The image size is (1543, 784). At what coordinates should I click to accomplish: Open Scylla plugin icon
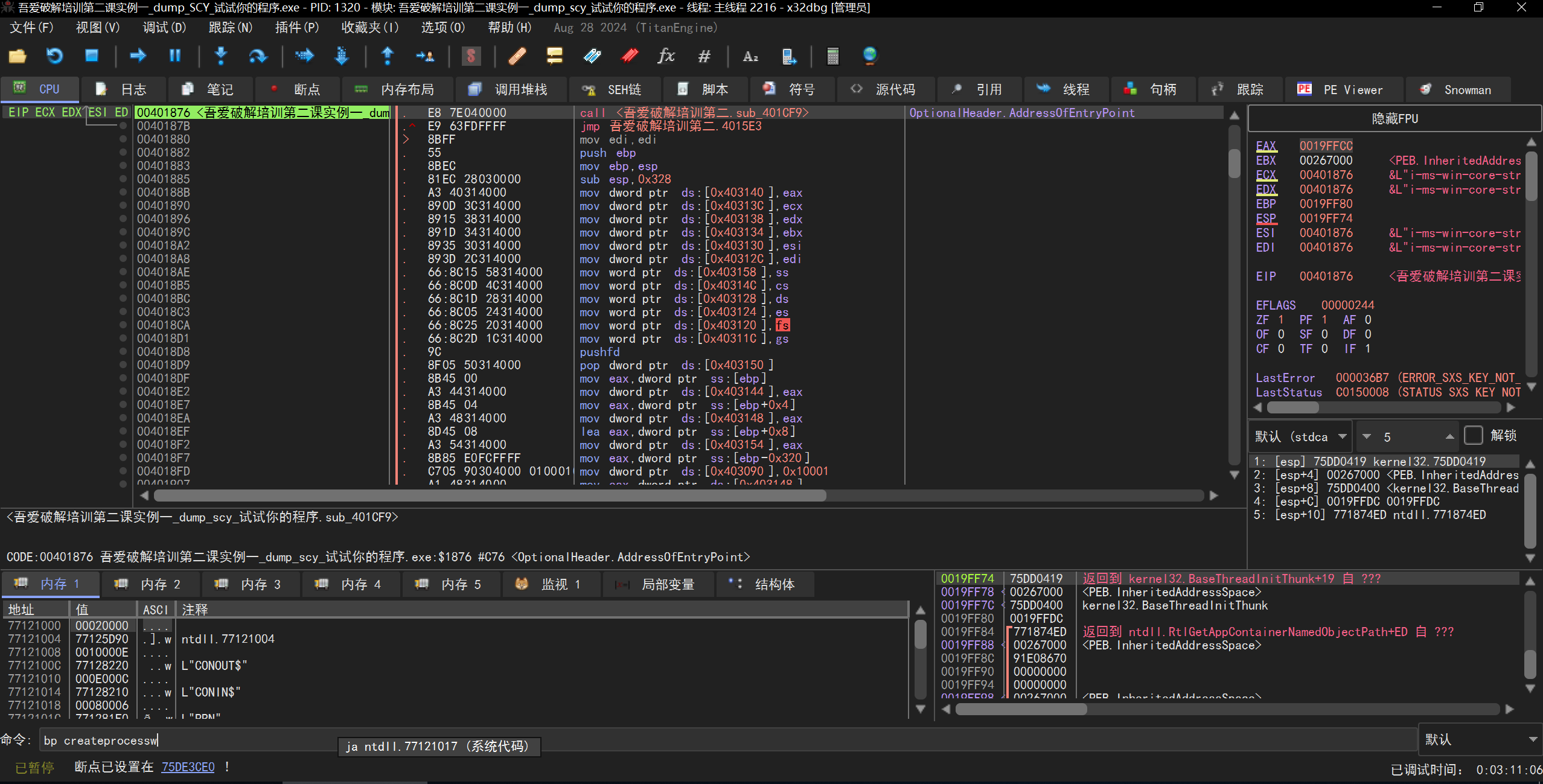[471, 56]
